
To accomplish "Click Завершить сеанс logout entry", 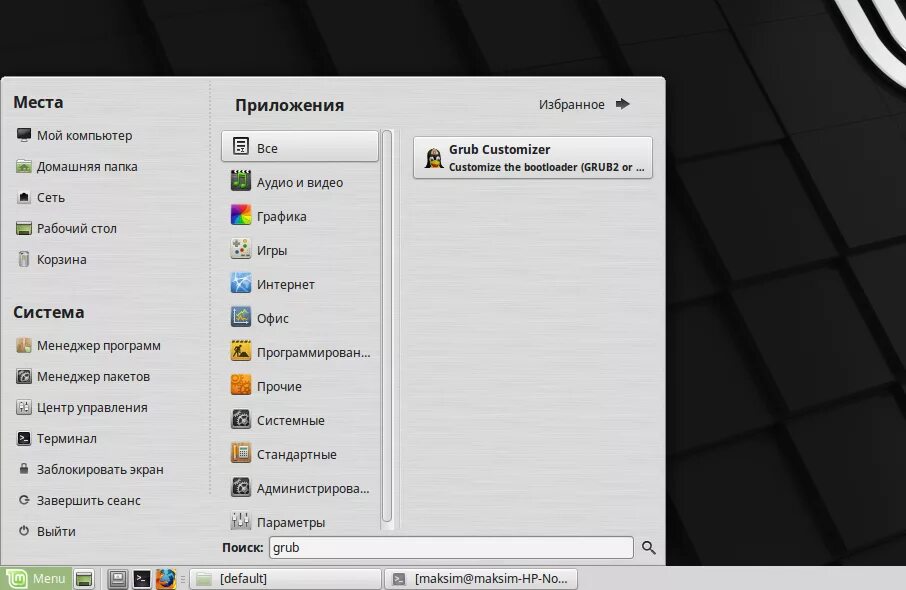I will 79,500.
